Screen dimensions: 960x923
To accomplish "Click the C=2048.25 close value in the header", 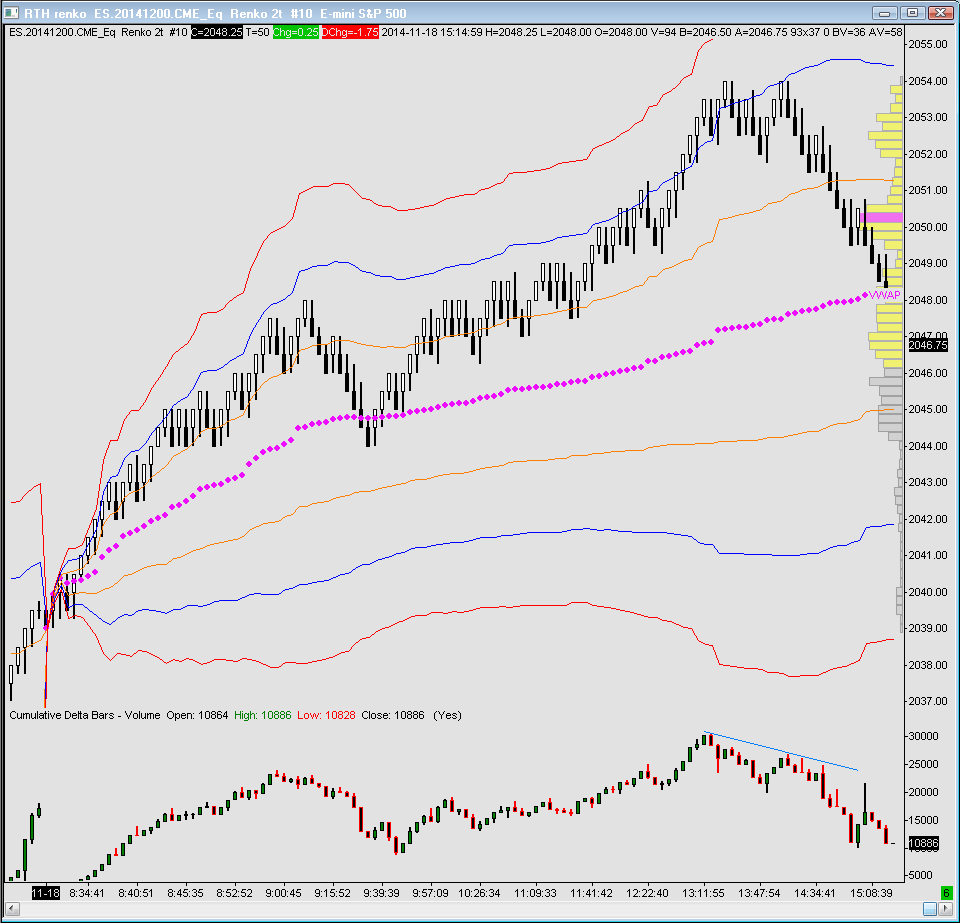I will tap(217, 32).
